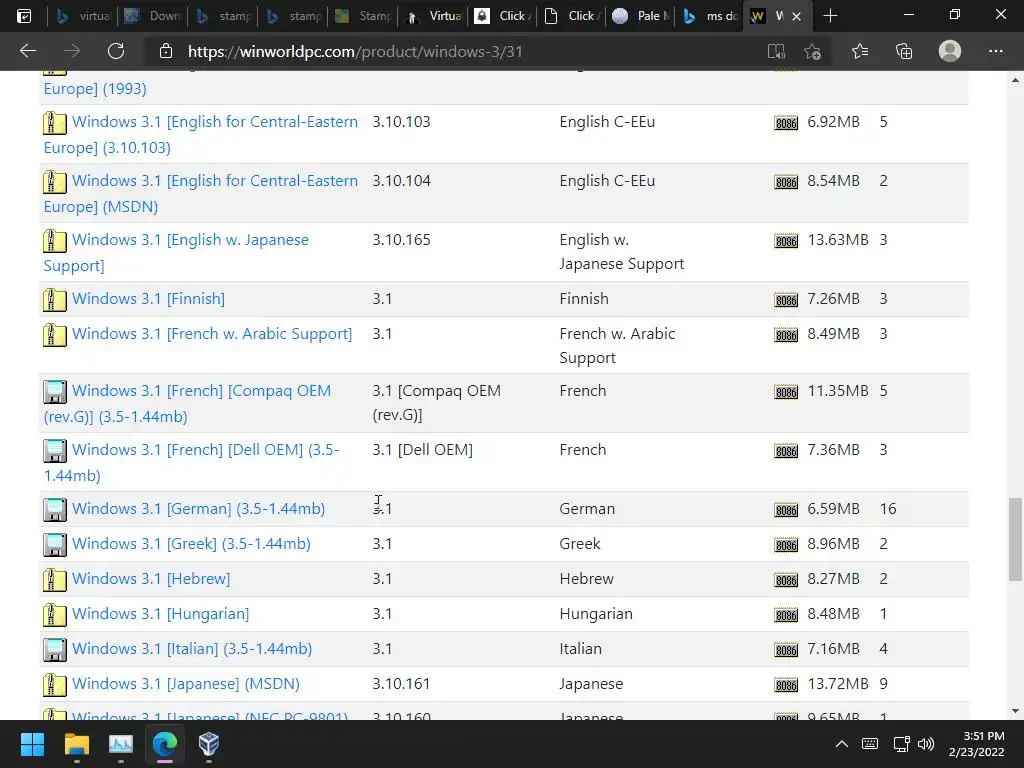Open English for Central-Eastern Europe (MSDN) link

point(200,193)
